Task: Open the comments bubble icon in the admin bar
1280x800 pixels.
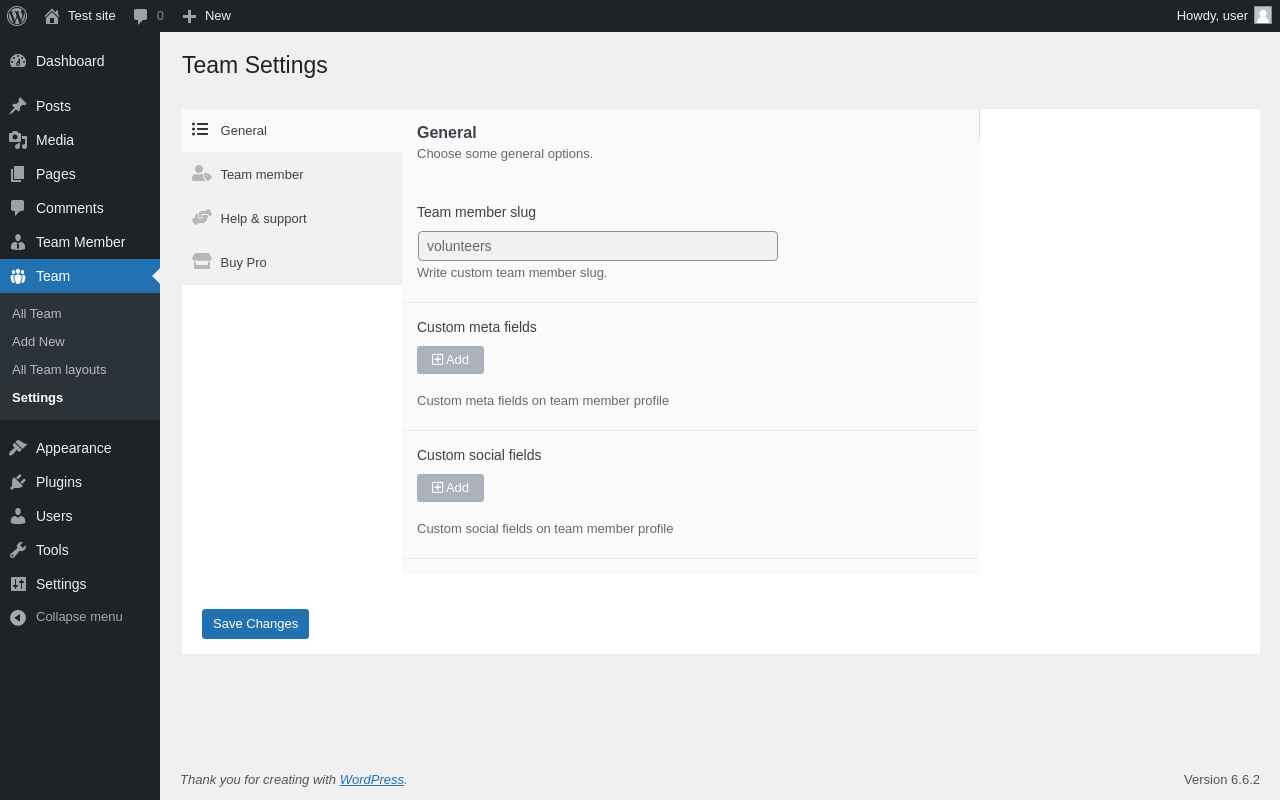Action: pos(141,16)
